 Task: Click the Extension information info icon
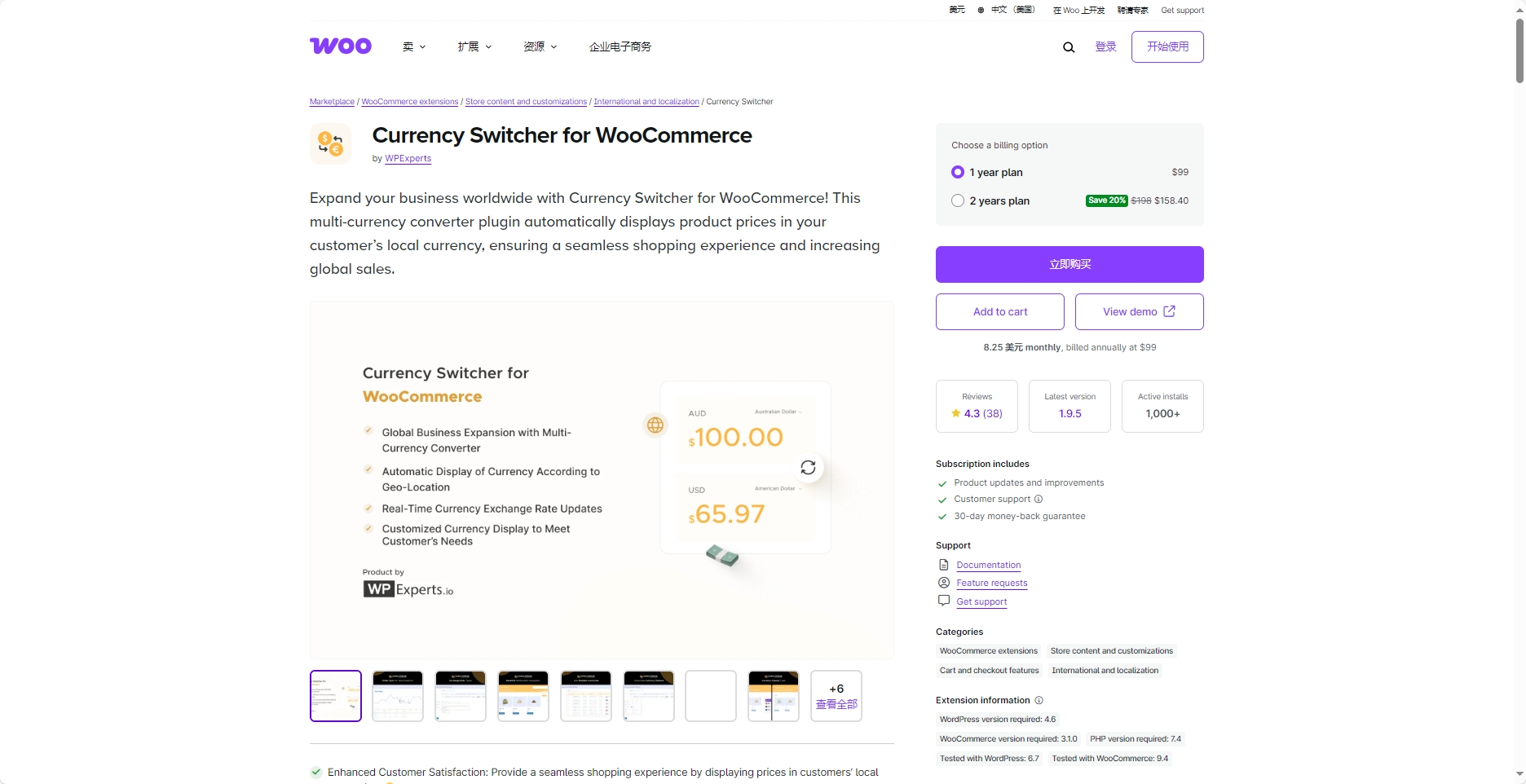click(1039, 700)
